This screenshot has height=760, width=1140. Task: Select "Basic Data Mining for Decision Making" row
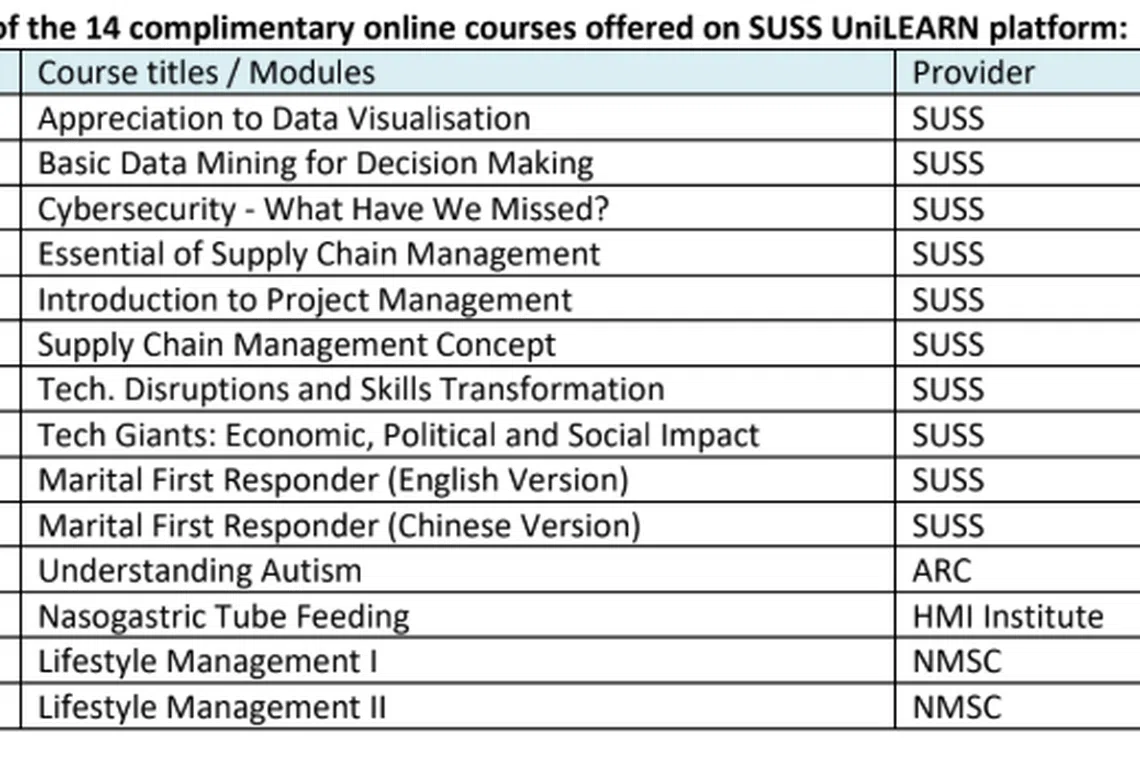pos(315,163)
